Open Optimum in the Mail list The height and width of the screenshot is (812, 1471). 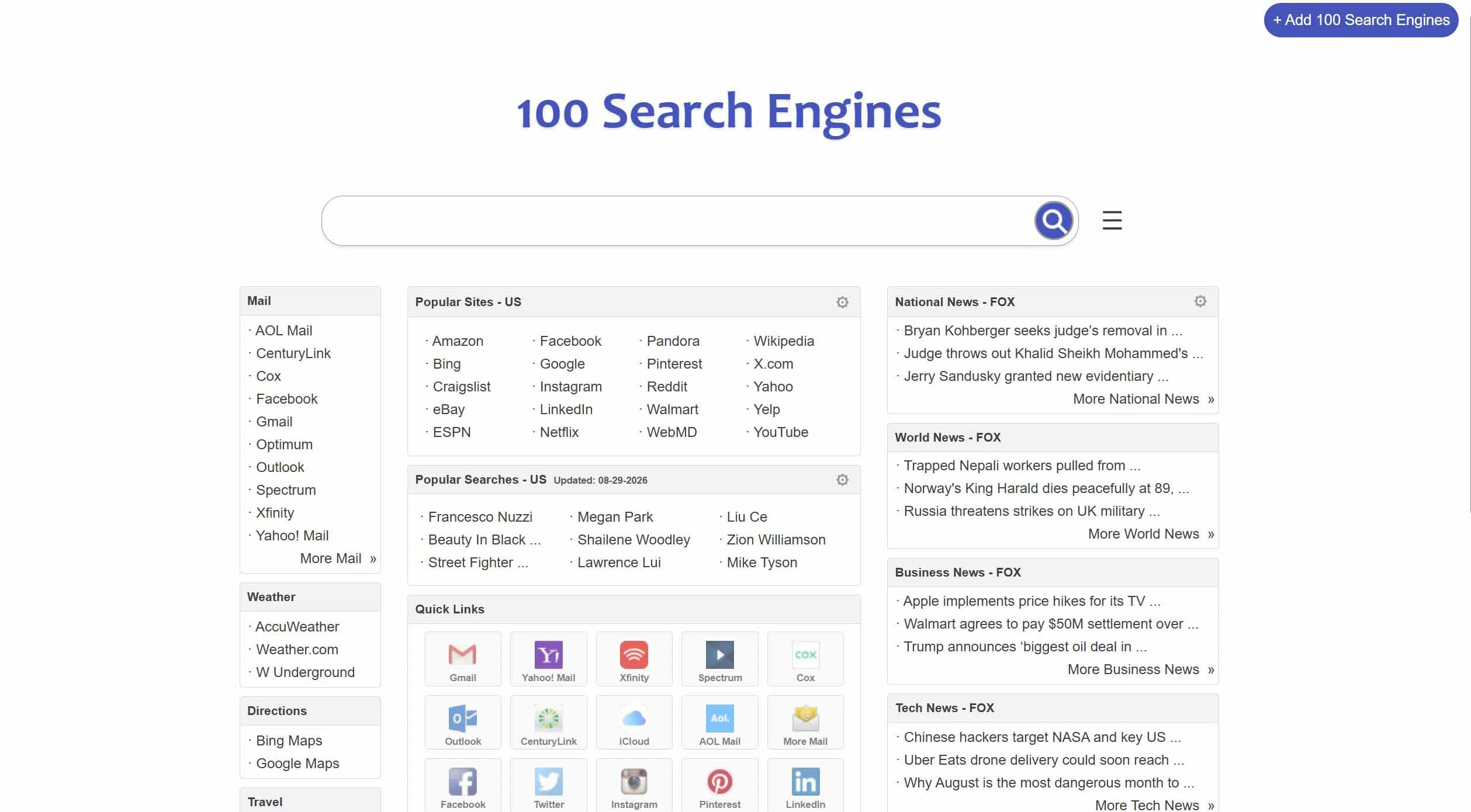[285, 445]
